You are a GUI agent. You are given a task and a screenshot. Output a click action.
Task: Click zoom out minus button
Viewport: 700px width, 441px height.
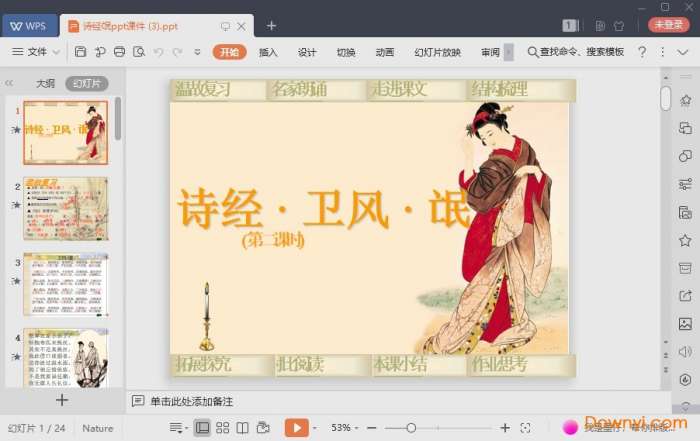click(x=371, y=428)
